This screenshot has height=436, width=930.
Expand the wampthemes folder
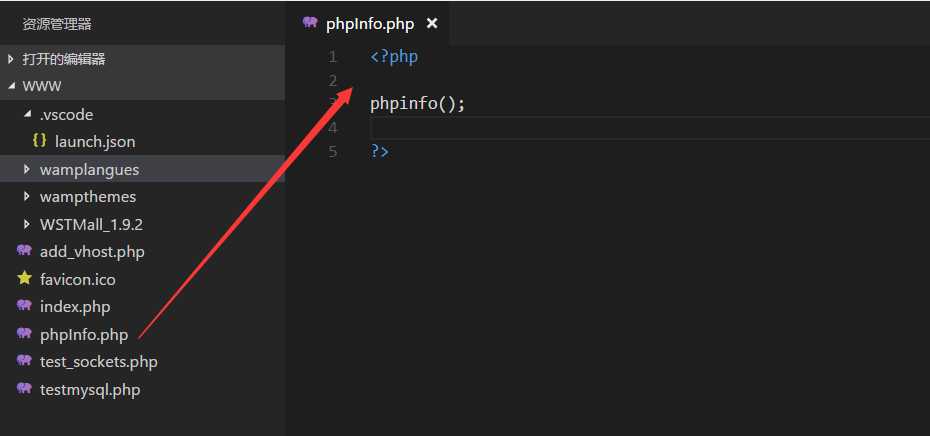tap(27, 197)
